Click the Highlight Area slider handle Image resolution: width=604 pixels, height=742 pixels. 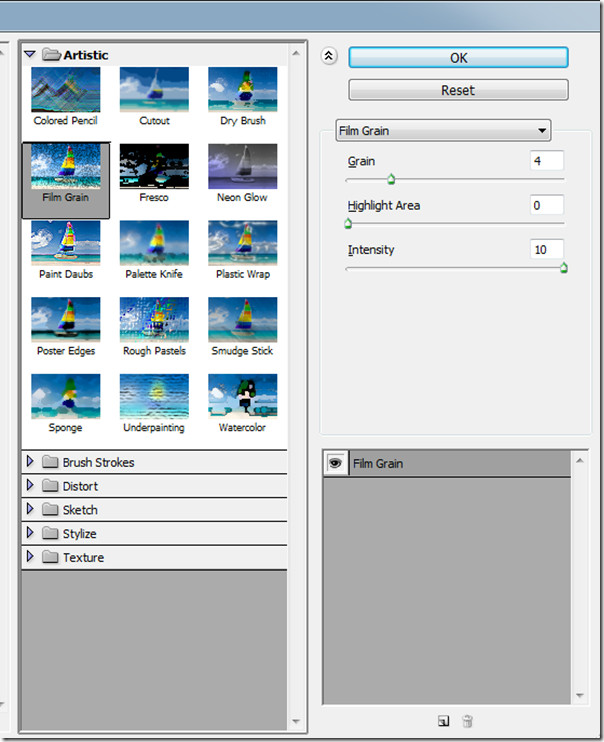pos(348,223)
